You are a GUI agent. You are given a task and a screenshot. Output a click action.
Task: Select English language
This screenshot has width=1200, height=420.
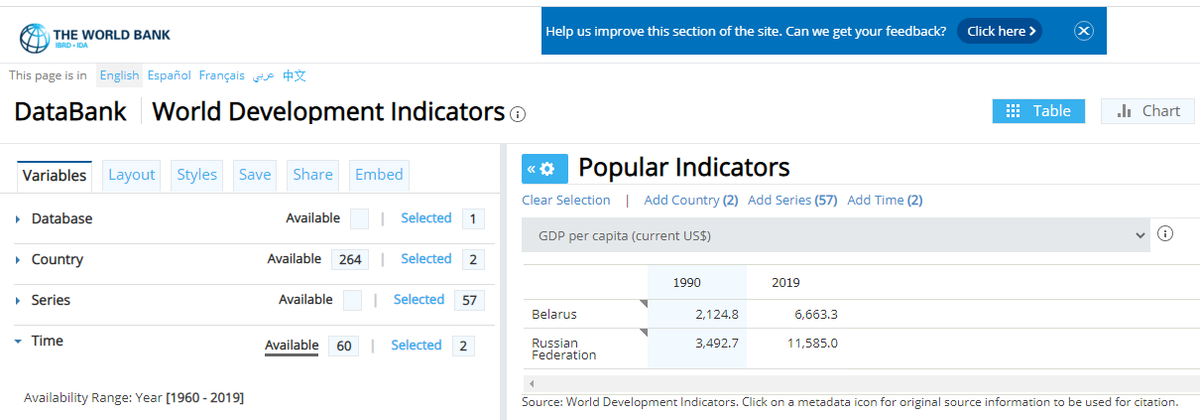click(x=119, y=76)
